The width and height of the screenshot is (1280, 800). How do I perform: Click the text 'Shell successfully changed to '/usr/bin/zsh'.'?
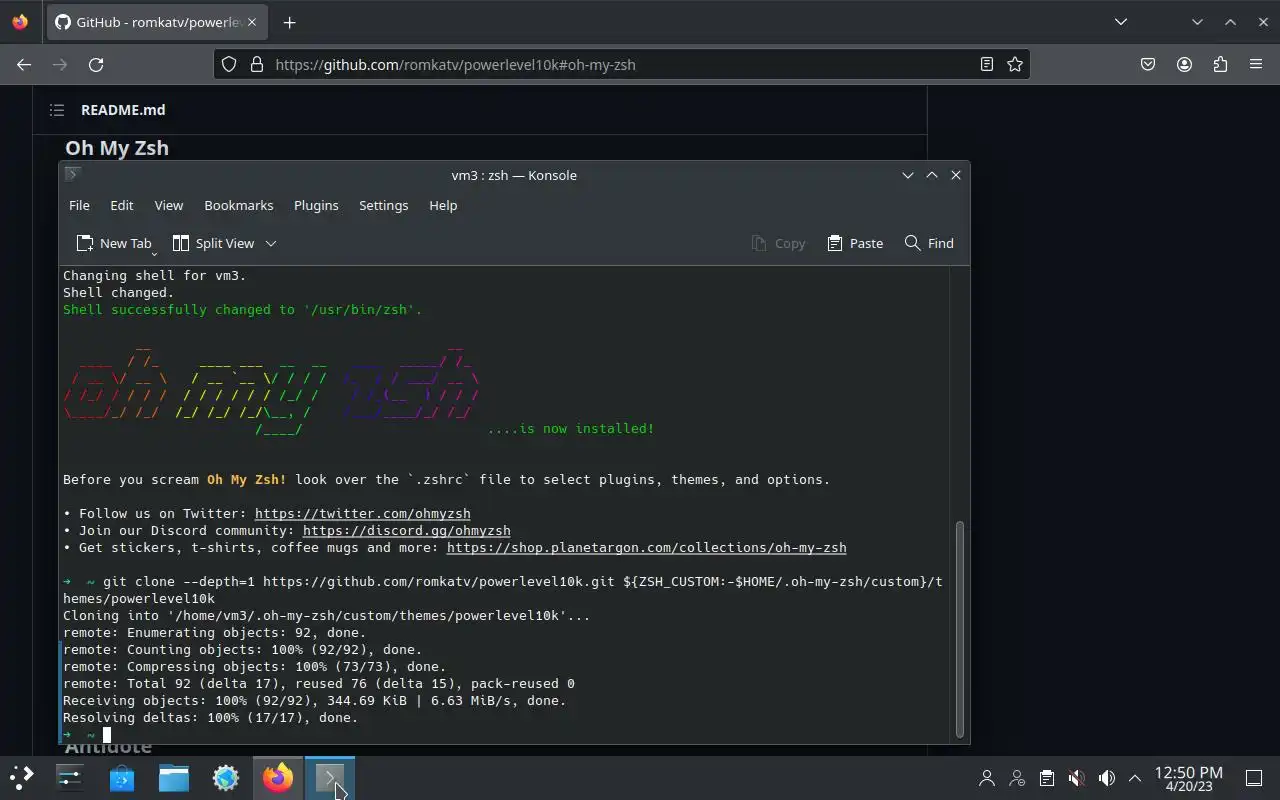coord(243,310)
